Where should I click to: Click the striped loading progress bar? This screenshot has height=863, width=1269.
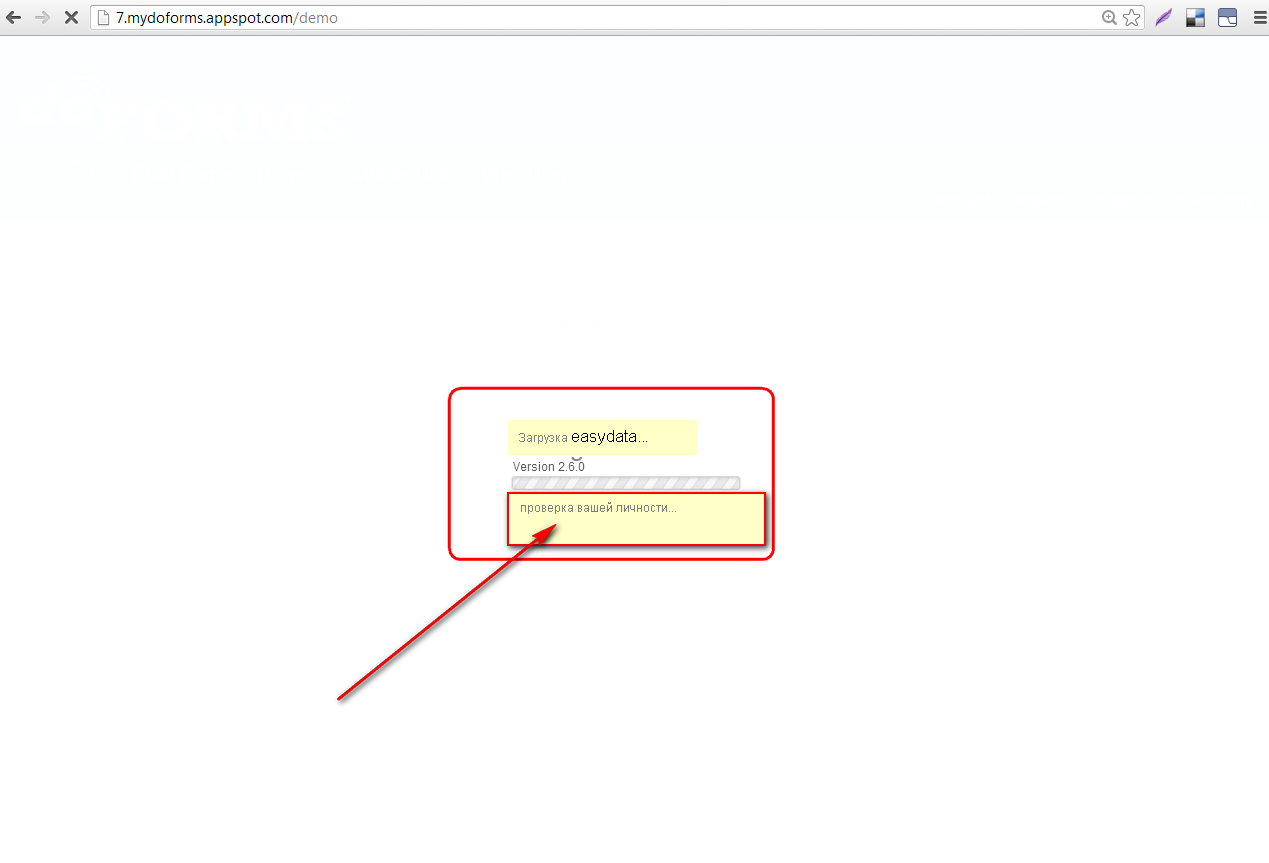pyautogui.click(x=625, y=483)
